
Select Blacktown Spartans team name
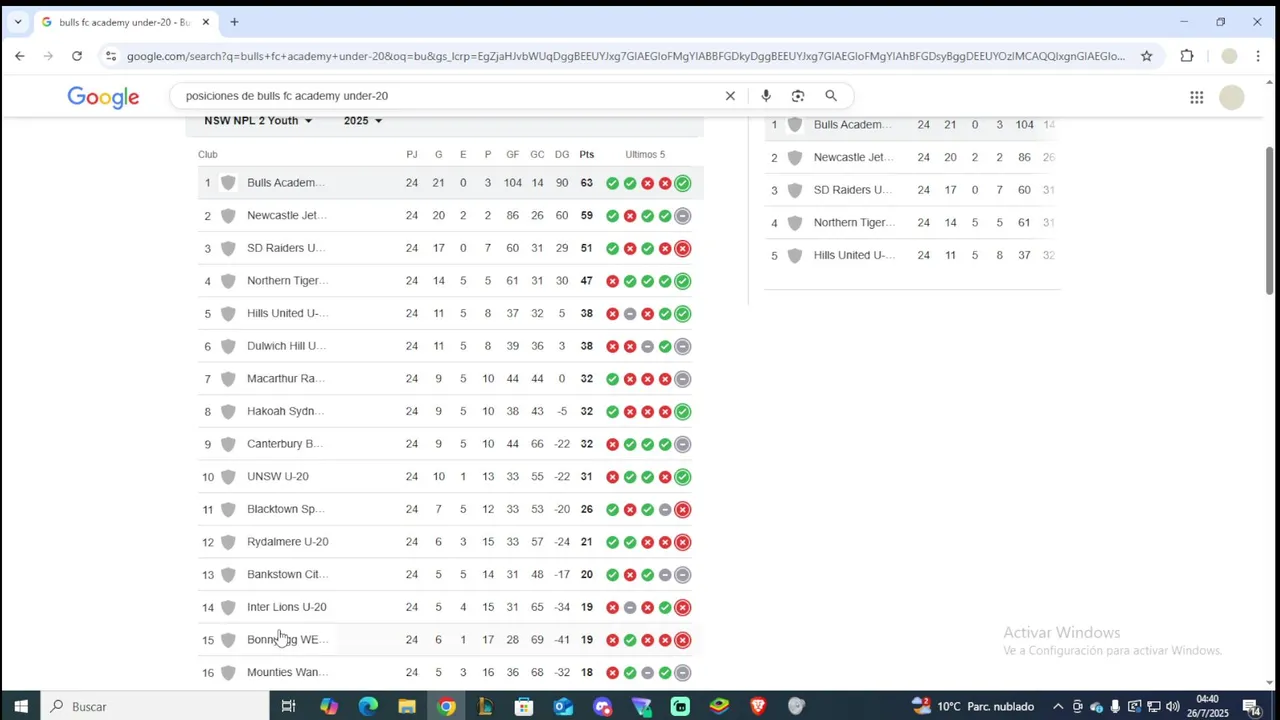coord(286,509)
